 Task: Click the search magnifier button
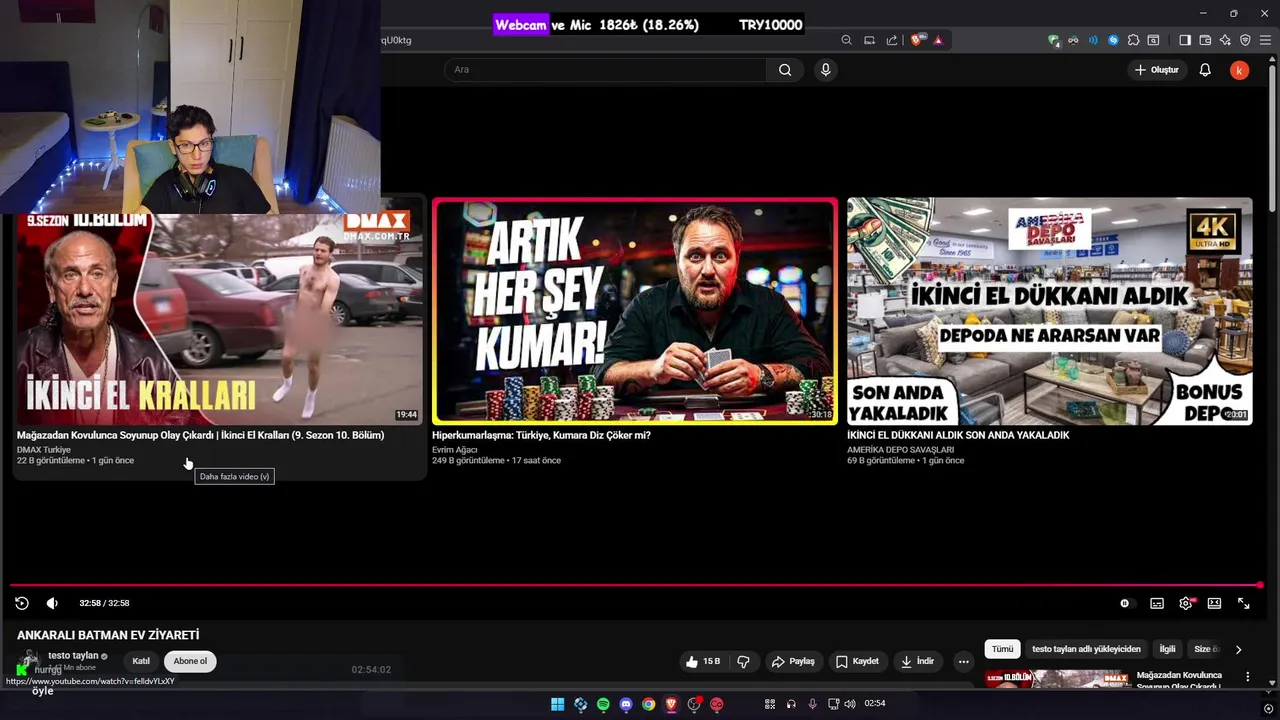click(x=785, y=70)
